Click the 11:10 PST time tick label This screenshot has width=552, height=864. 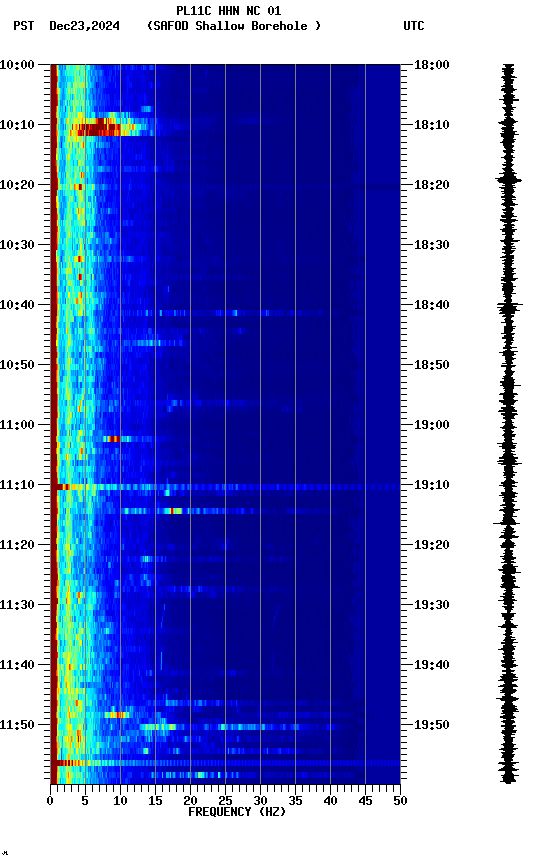[17, 485]
